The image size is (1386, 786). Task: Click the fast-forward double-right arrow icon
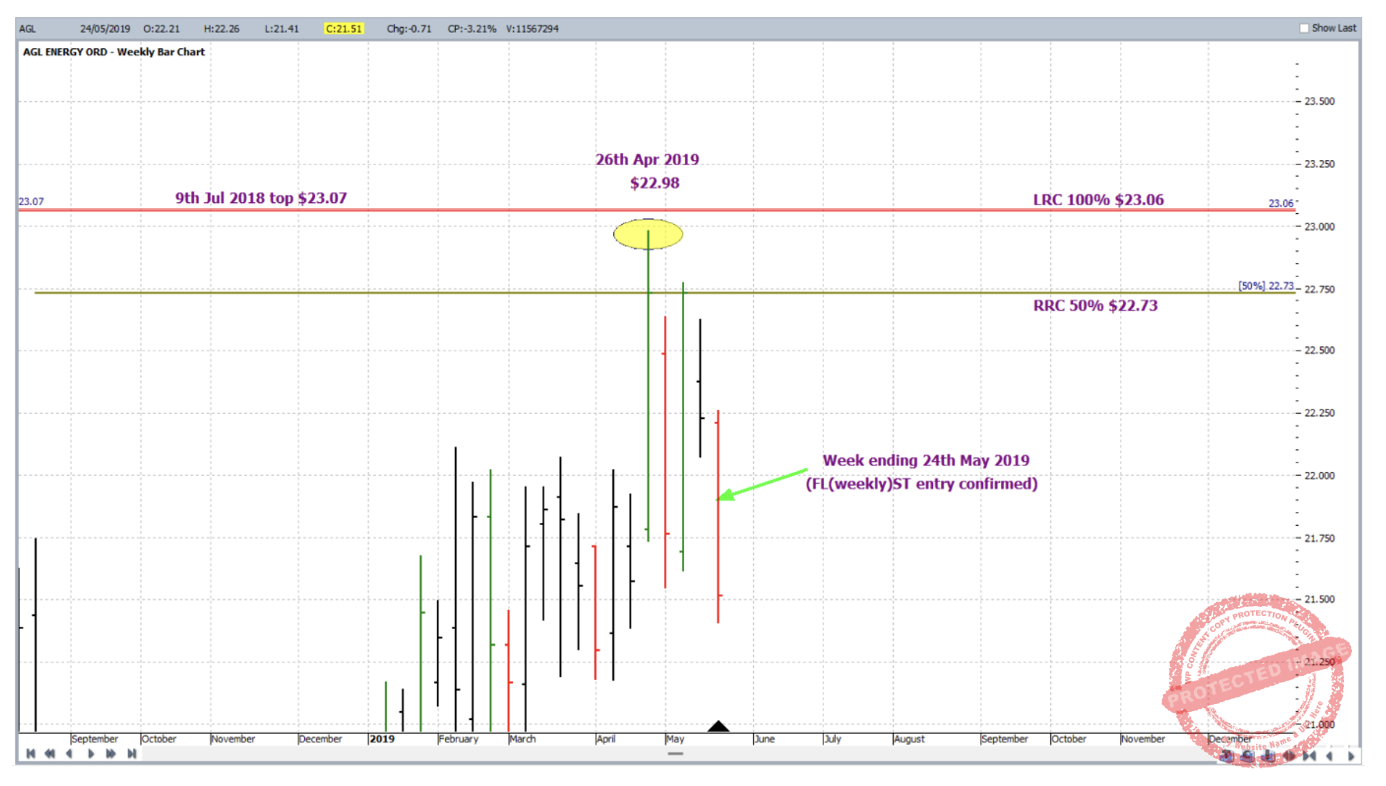pyautogui.click(x=111, y=754)
